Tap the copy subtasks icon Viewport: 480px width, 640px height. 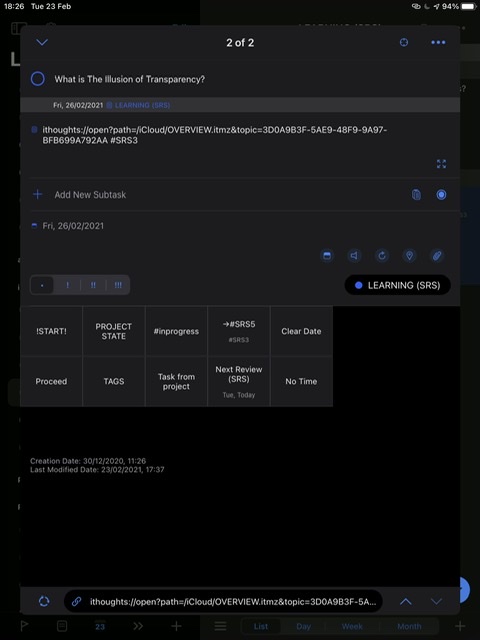pyautogui.click(x=416, y=195)
